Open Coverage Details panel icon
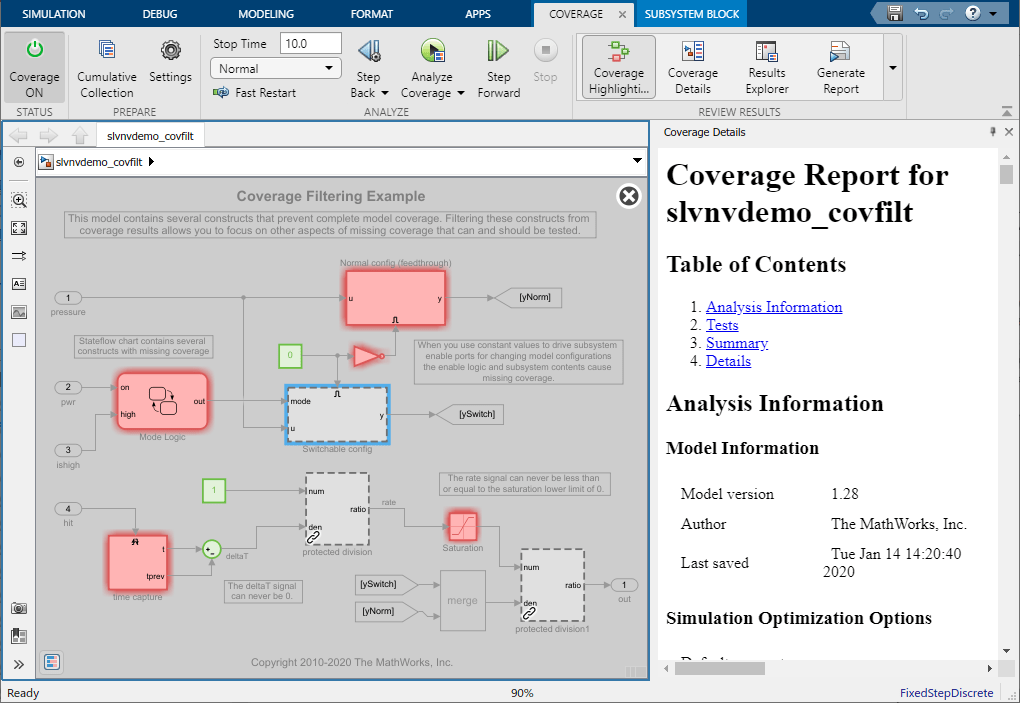Image resolution: width=1020 pixels, height=703 pixels. (x=693, y=67)
